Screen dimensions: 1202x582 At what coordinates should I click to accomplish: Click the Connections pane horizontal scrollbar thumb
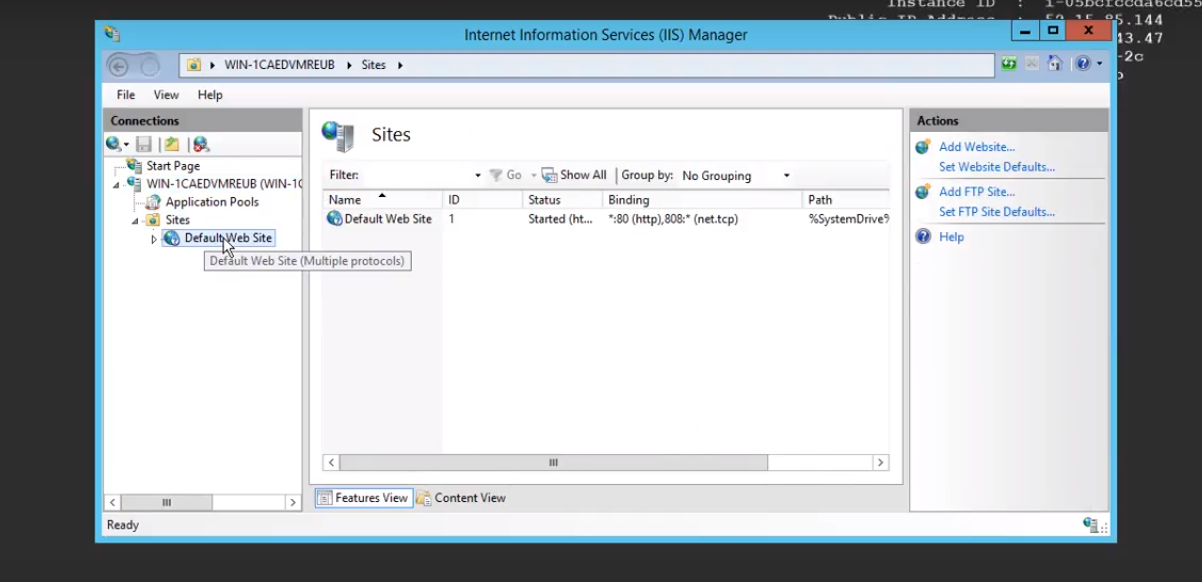167,503
